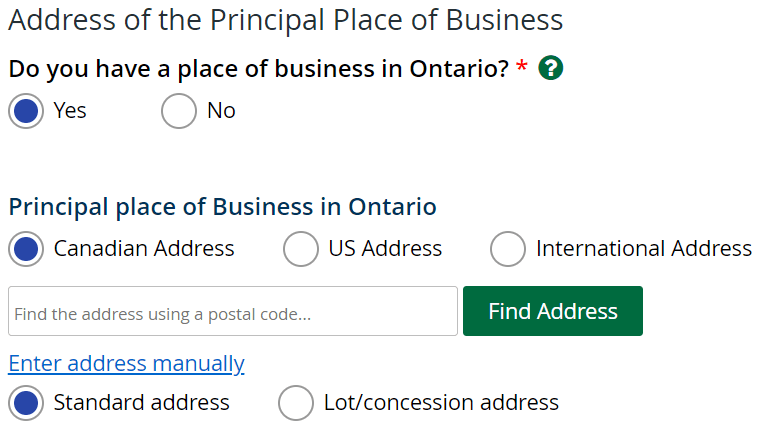Click the 'Canadian Address' label text
This screenshot has width=760, height=427.
point(144,249)
